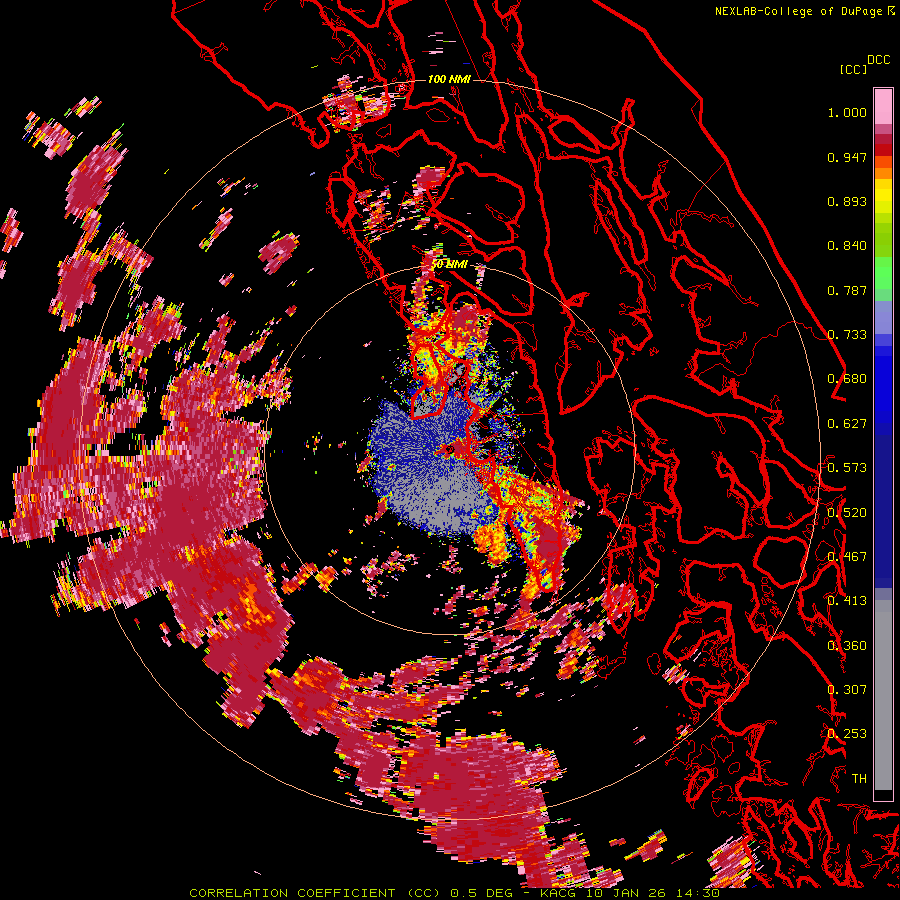Click the 0.840 legend value
This screenshot has height=900, width=900.
(847, 246)
